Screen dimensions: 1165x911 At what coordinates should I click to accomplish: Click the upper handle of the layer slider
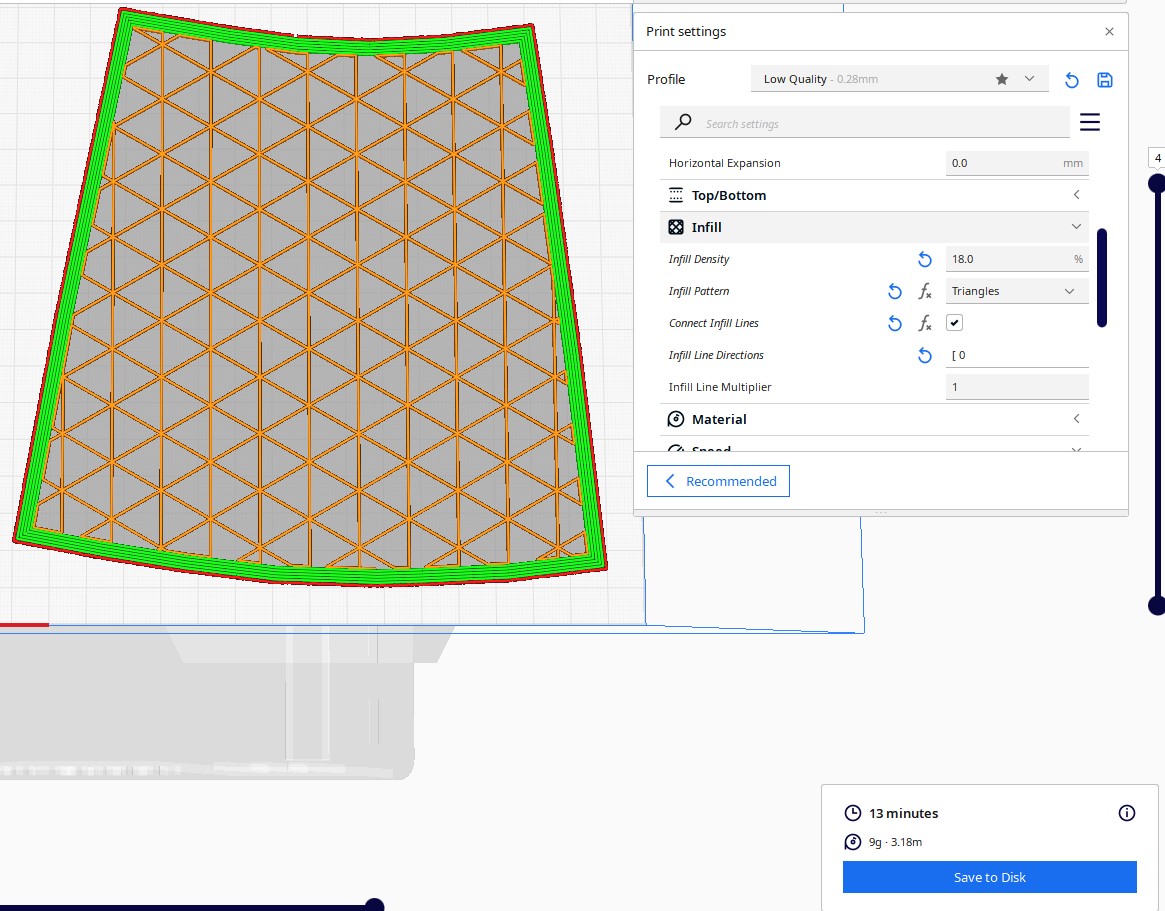1157,184
